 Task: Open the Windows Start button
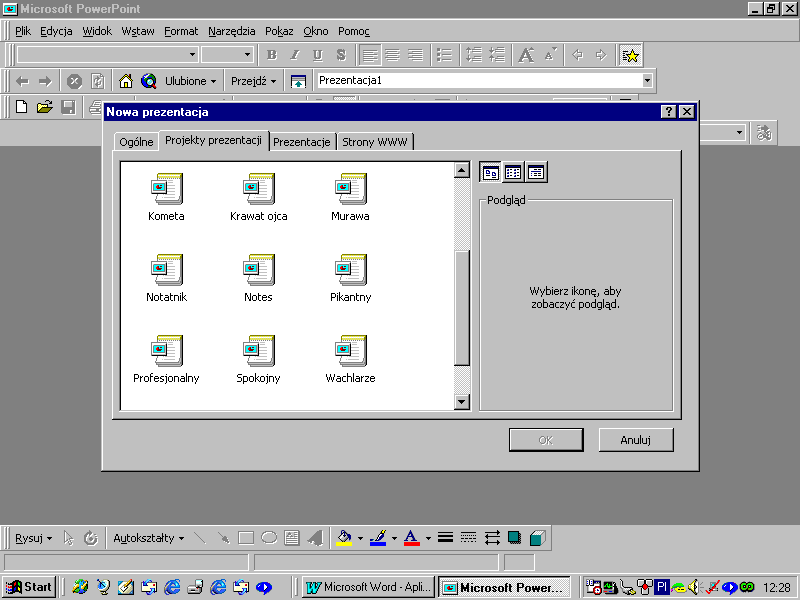pyautogui.click(x=29, y=587)
